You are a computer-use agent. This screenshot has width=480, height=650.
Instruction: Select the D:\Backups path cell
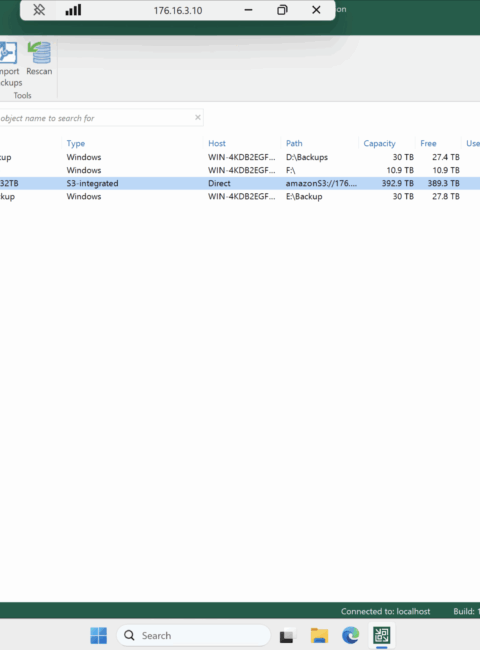click(307, 157)
